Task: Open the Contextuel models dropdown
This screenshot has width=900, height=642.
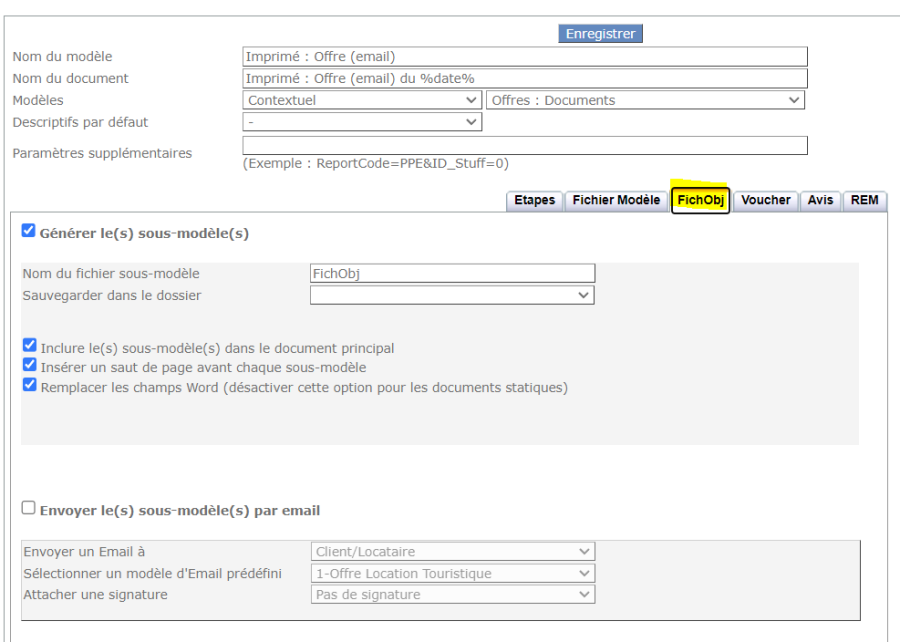Action: pos(362,100)
